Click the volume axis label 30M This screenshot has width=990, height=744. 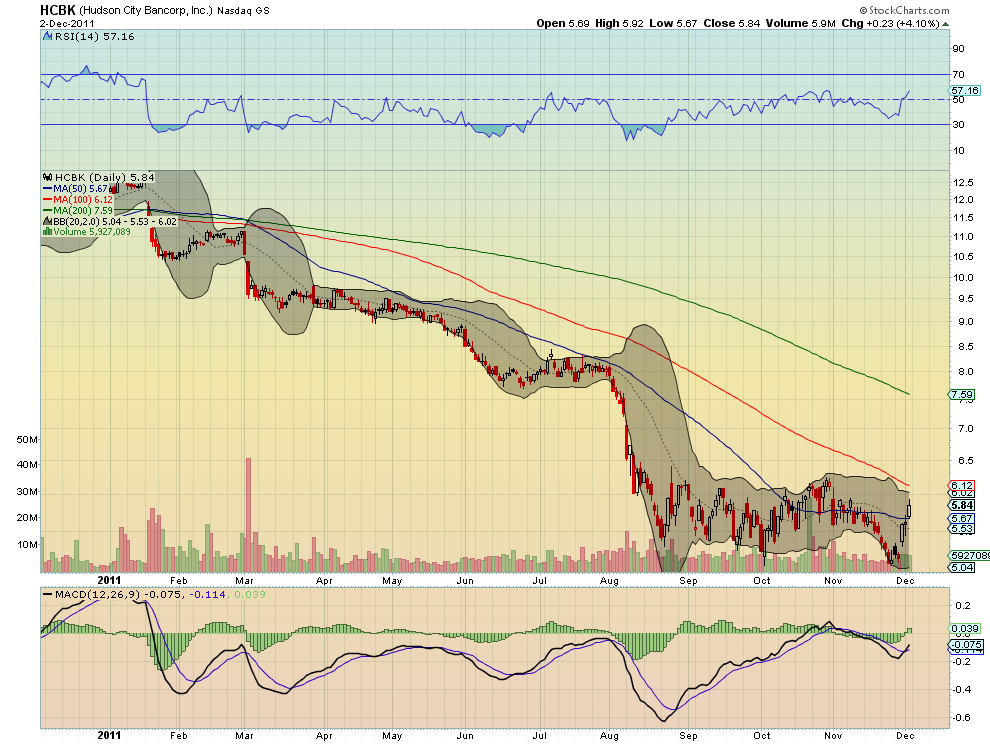click(x=28, y=491)
